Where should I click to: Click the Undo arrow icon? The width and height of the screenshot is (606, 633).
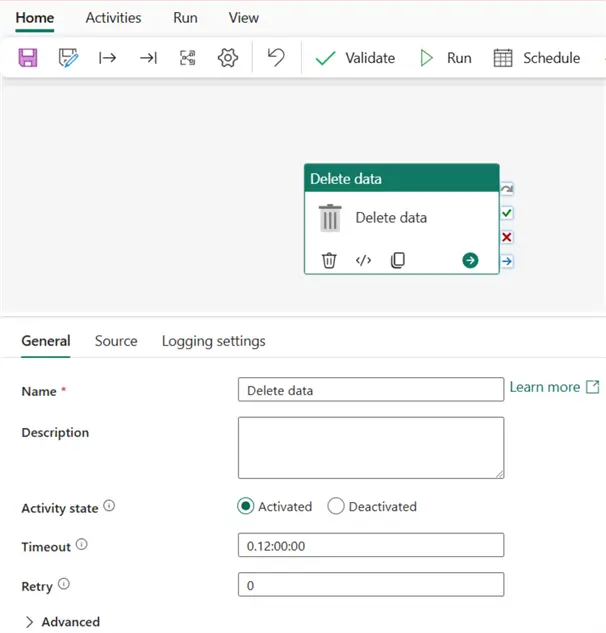coord(276,58)
